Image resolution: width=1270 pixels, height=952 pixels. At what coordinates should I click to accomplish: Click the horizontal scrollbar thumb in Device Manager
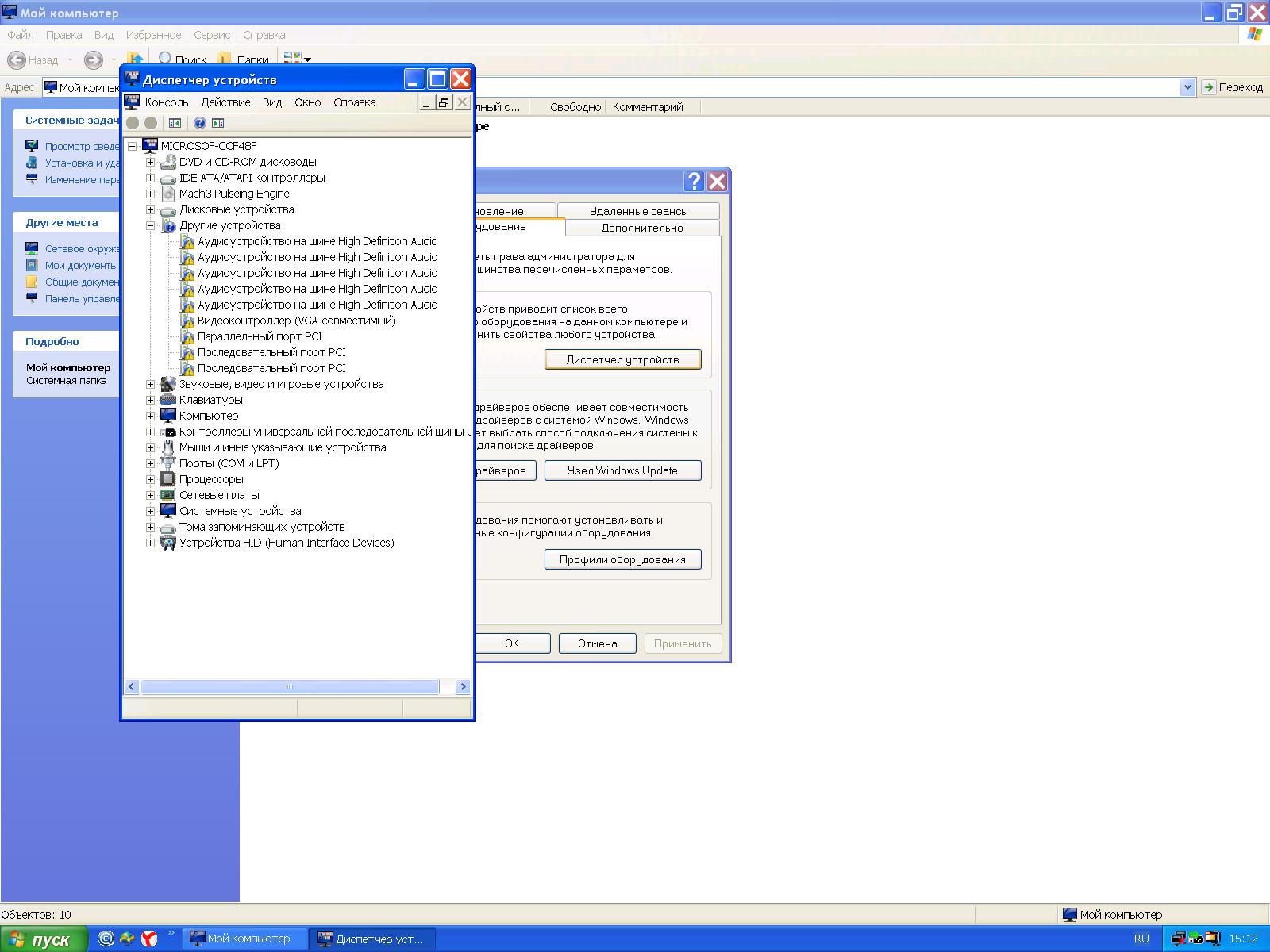click(290, 687)
